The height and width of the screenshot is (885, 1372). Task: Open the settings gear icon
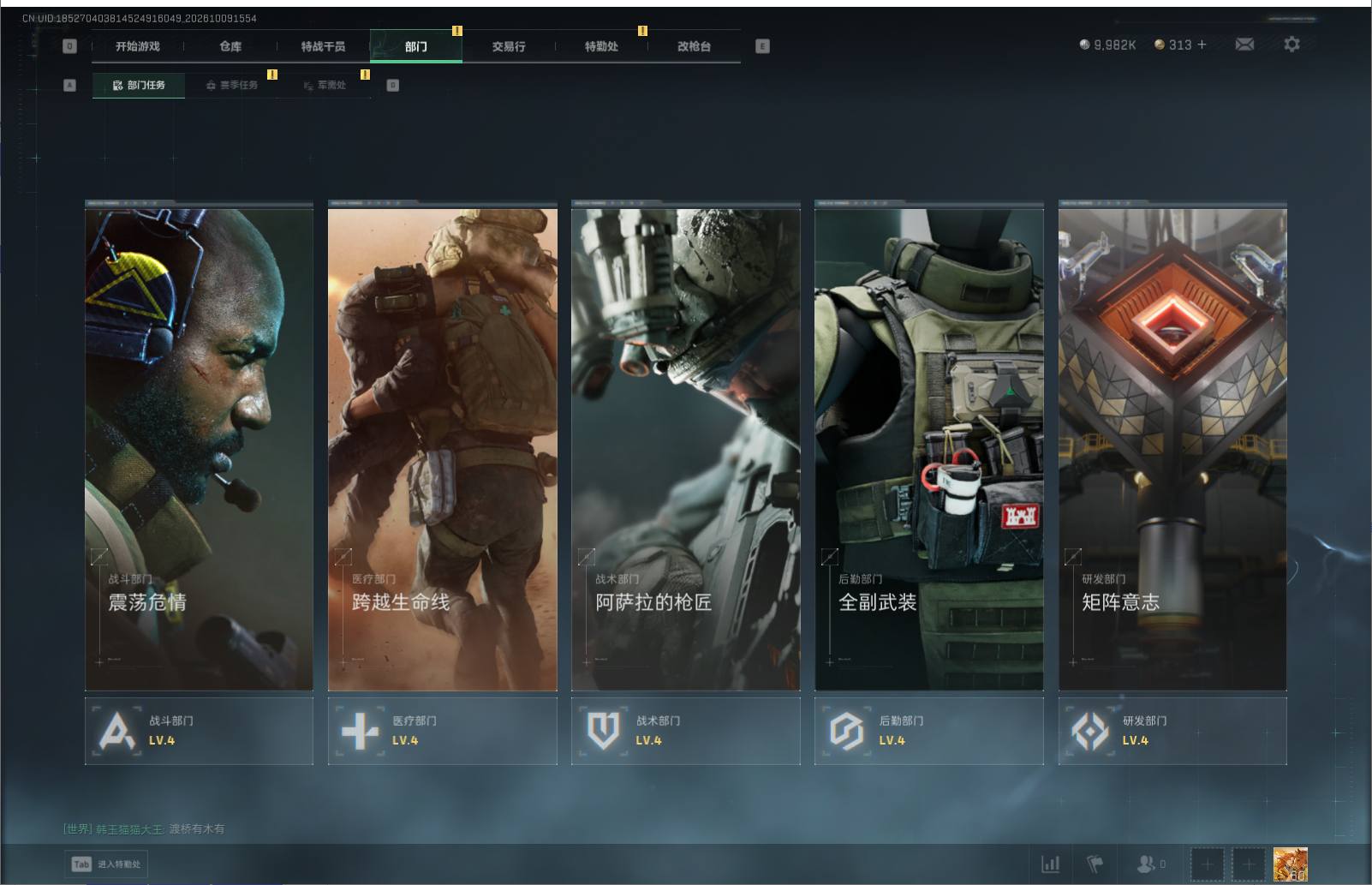point(1291,44)
